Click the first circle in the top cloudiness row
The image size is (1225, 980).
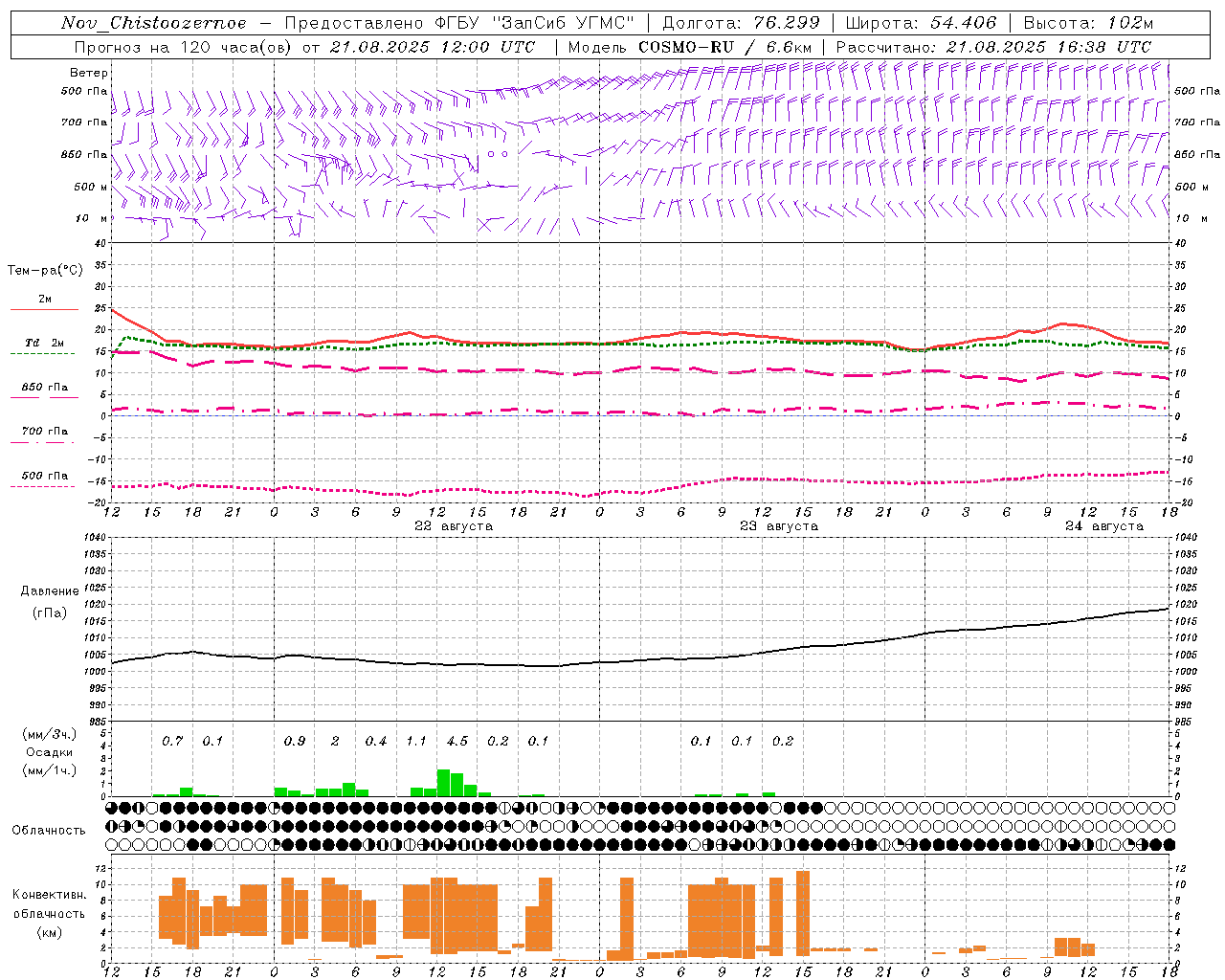tap(112, 808)
